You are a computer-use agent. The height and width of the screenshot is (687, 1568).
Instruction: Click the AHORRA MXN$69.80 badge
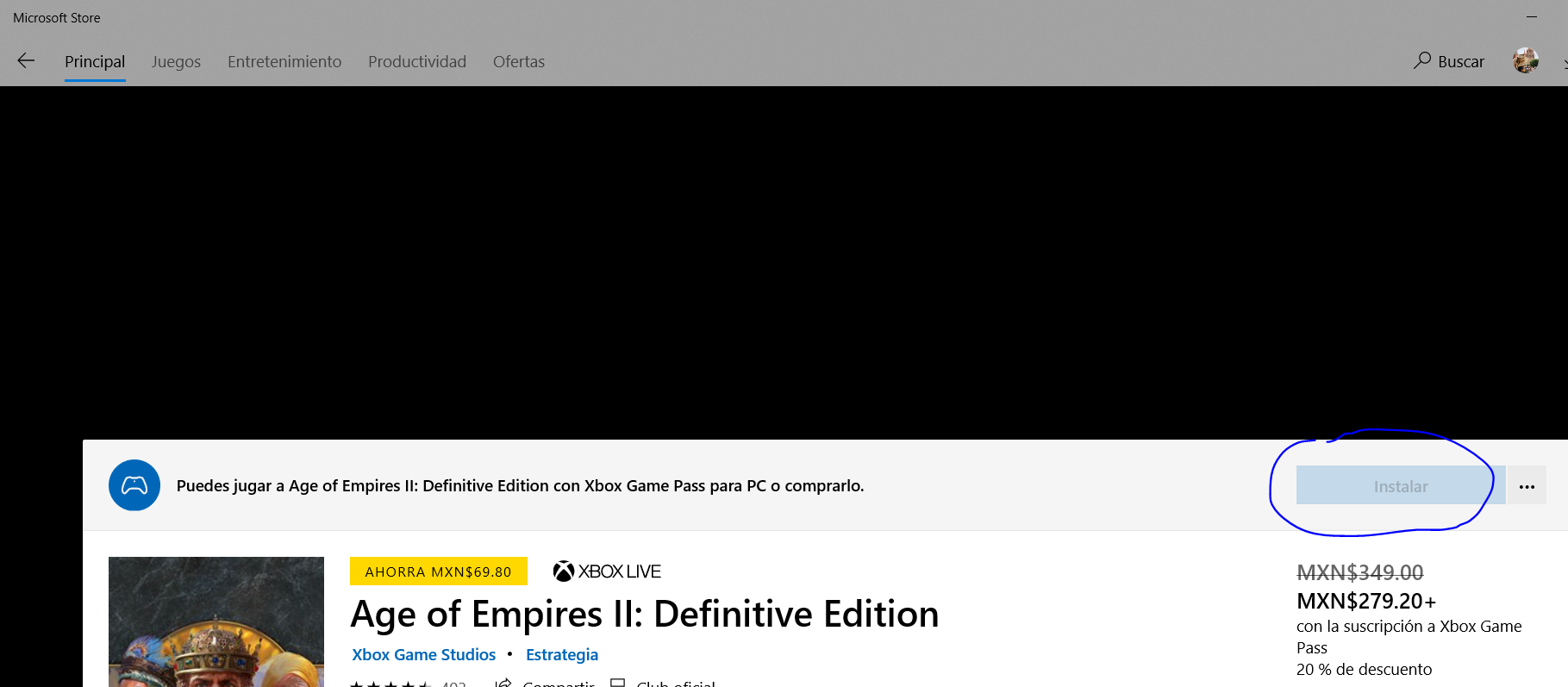[438, 571]
